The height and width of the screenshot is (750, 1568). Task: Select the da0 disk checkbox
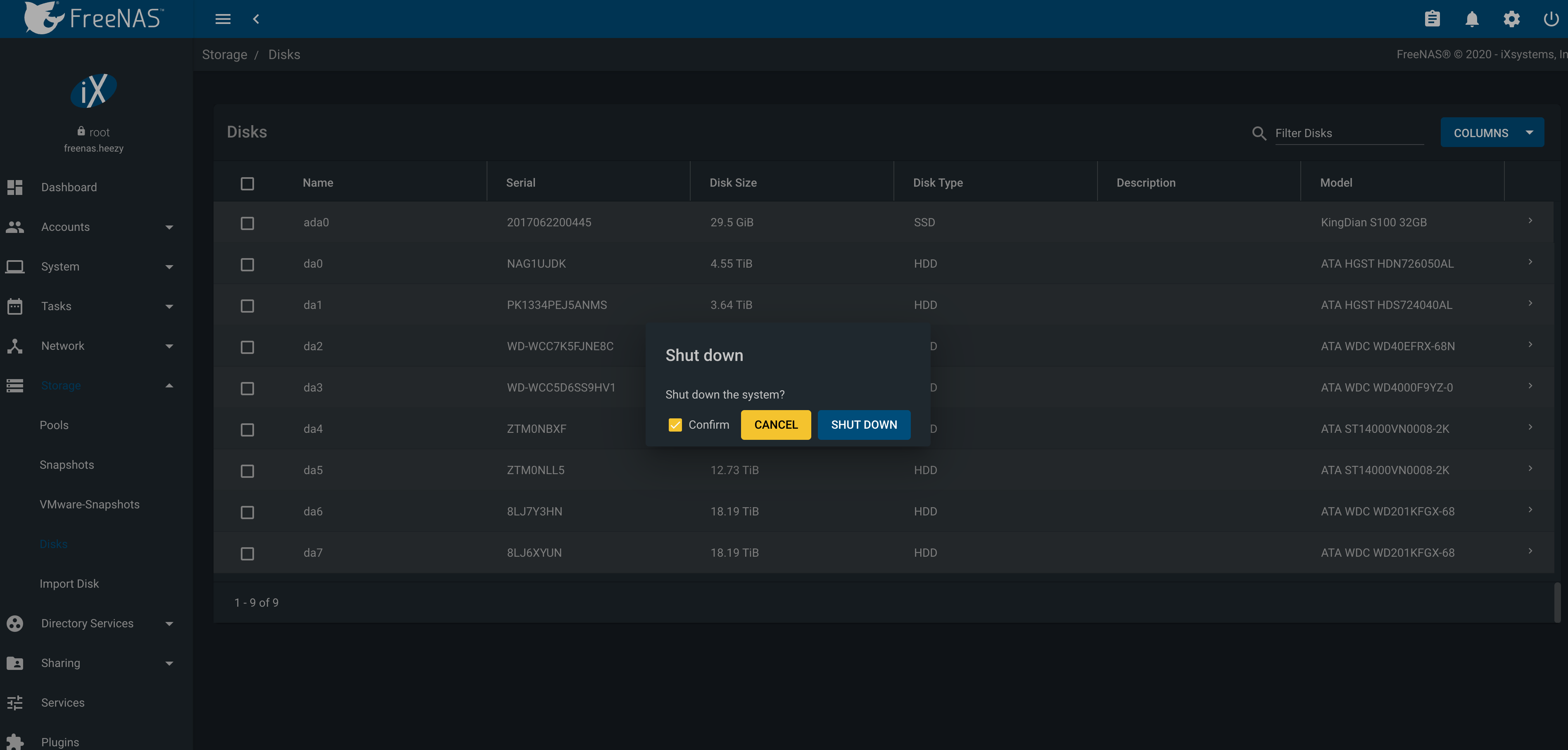(247, 265)
